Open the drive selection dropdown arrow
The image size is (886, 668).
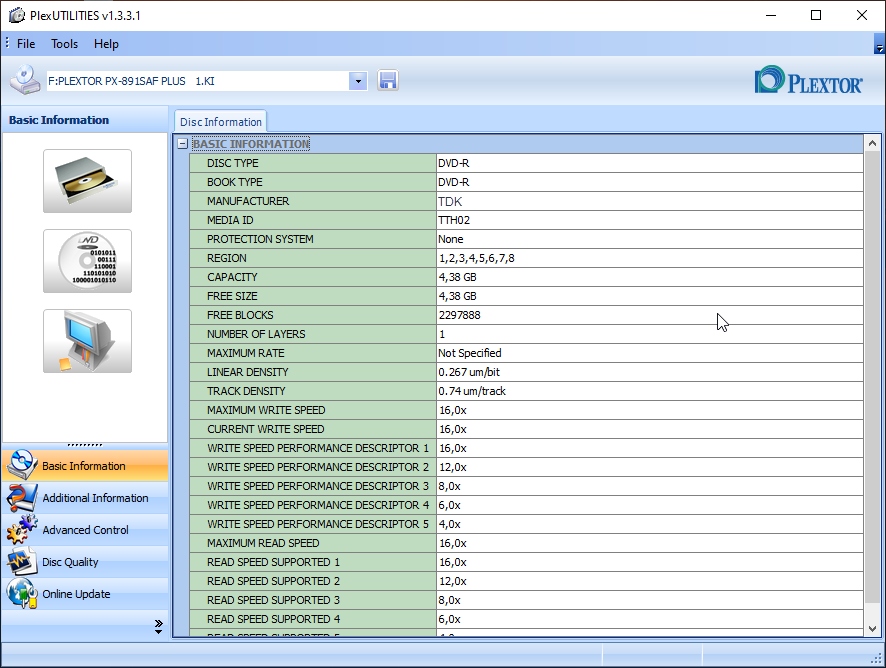(x=358, y=81)
